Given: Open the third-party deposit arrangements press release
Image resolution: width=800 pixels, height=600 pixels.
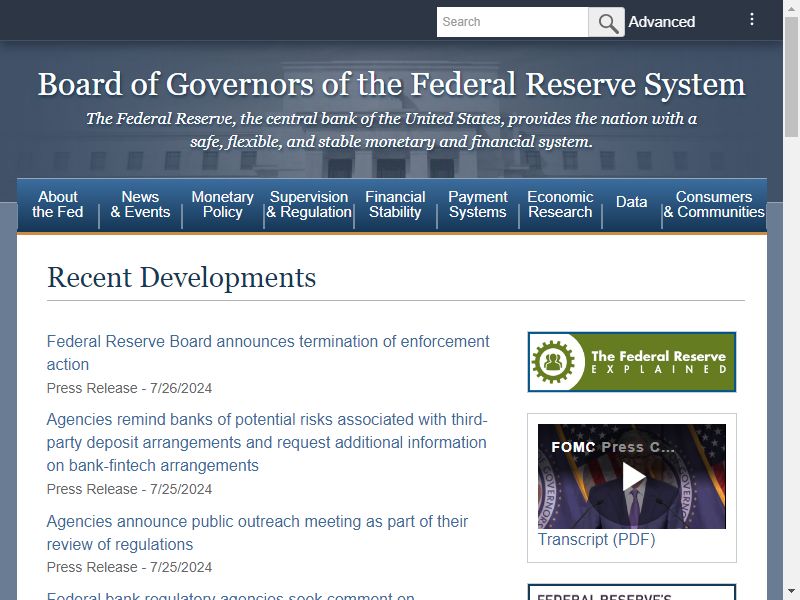Looking at the screenshot, I should point(267,442).
